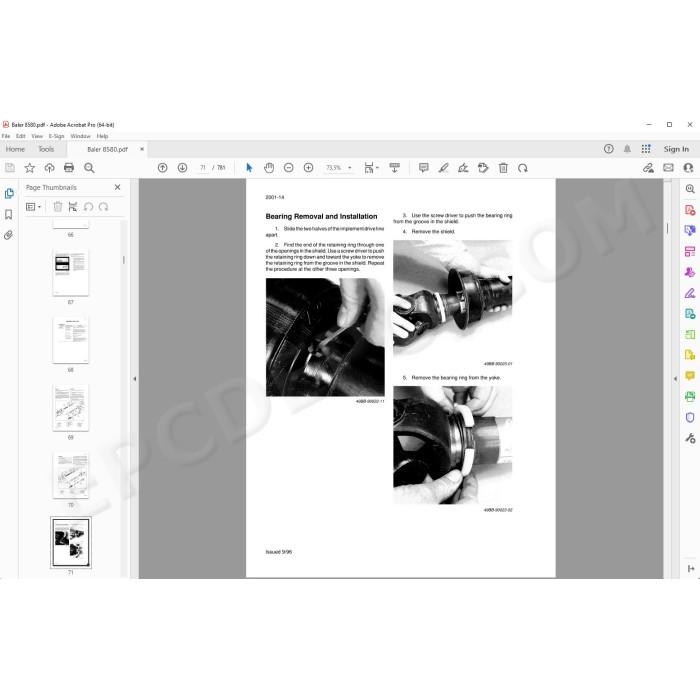Activate the Hand pan tool
Image resolution: width=700 pixels, height=700 pixels.
point(269,168)
